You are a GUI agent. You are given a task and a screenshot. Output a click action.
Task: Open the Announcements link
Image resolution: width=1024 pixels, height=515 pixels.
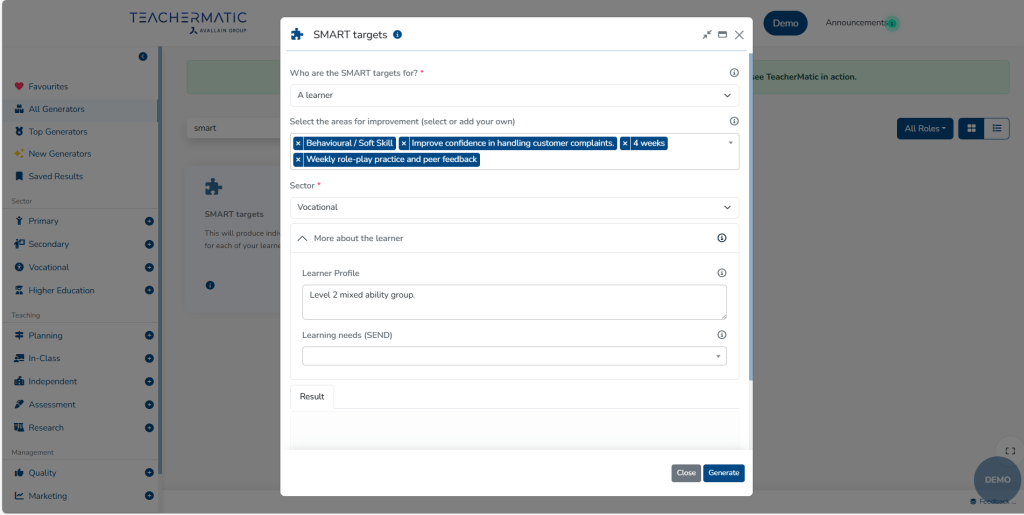click(x=856, y=22)
